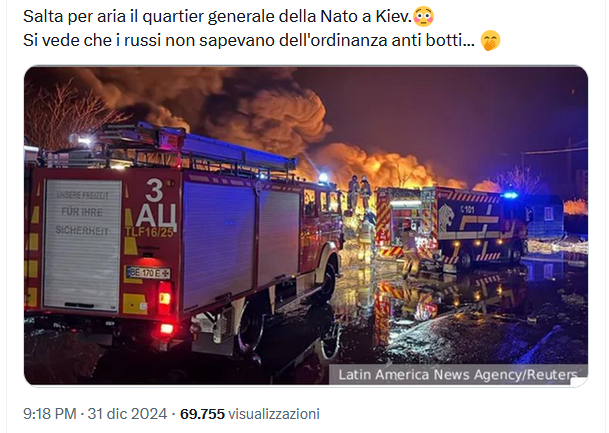The width and height of the screenshot is (609, 433).
Task: Click the 101 number on the second truck
Action: (467, 210)
